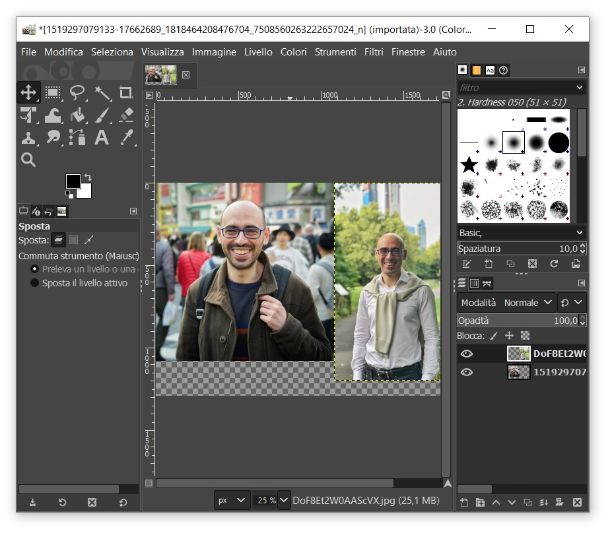Raise the active layer
Image resolution: width=610 pixels, height=533 pixels.
tap(496, 502)
